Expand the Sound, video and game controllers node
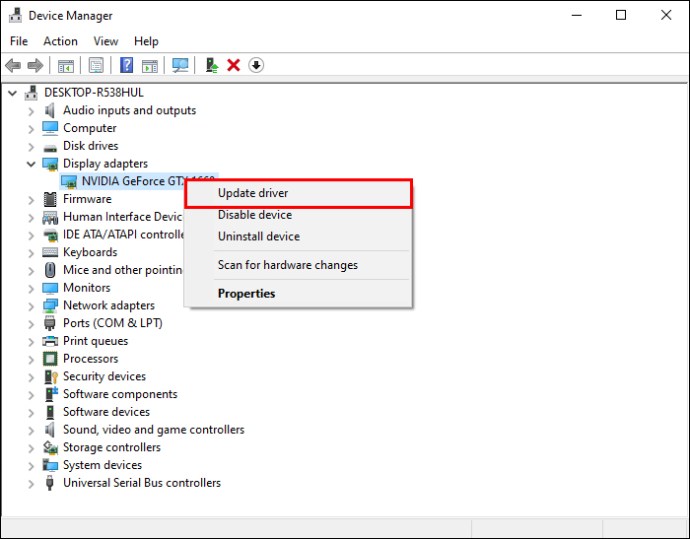The width and height of the screenshot is (690, 539). pyautogui.click(x=31, y=429)
